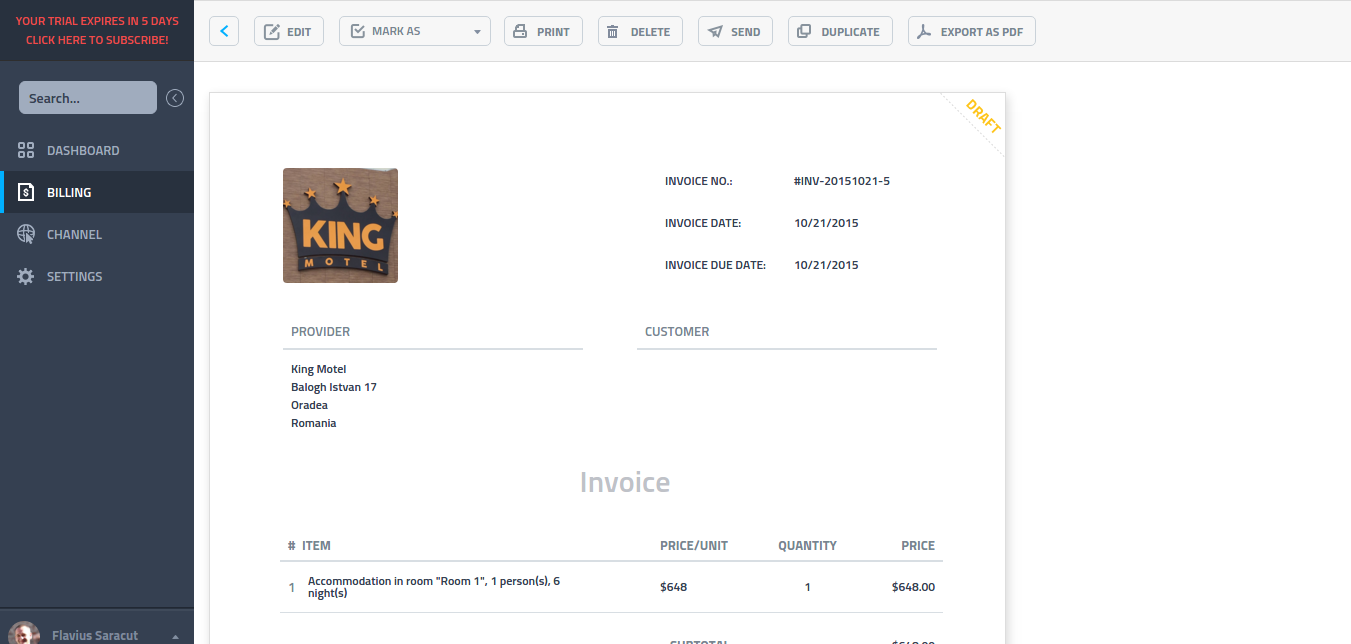Click the Billing invoice icon

[26, 193]
